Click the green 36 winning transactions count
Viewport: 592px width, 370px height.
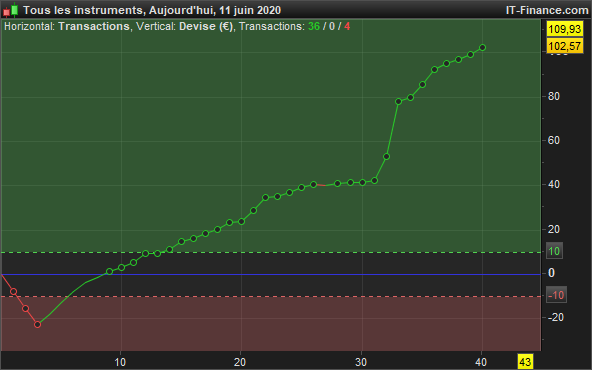pos(314,26)
